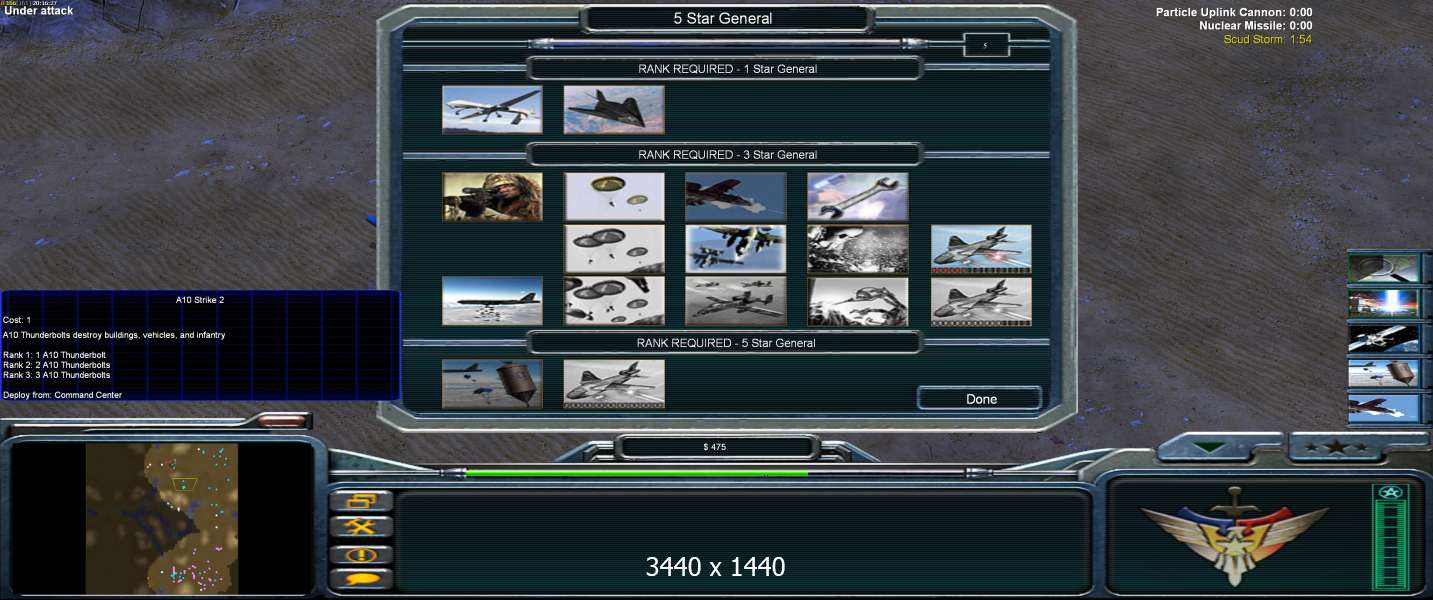Pick the single-parachute Paradrop rank 1 upgrade
1433x600 pixels.
coord(614,197)
